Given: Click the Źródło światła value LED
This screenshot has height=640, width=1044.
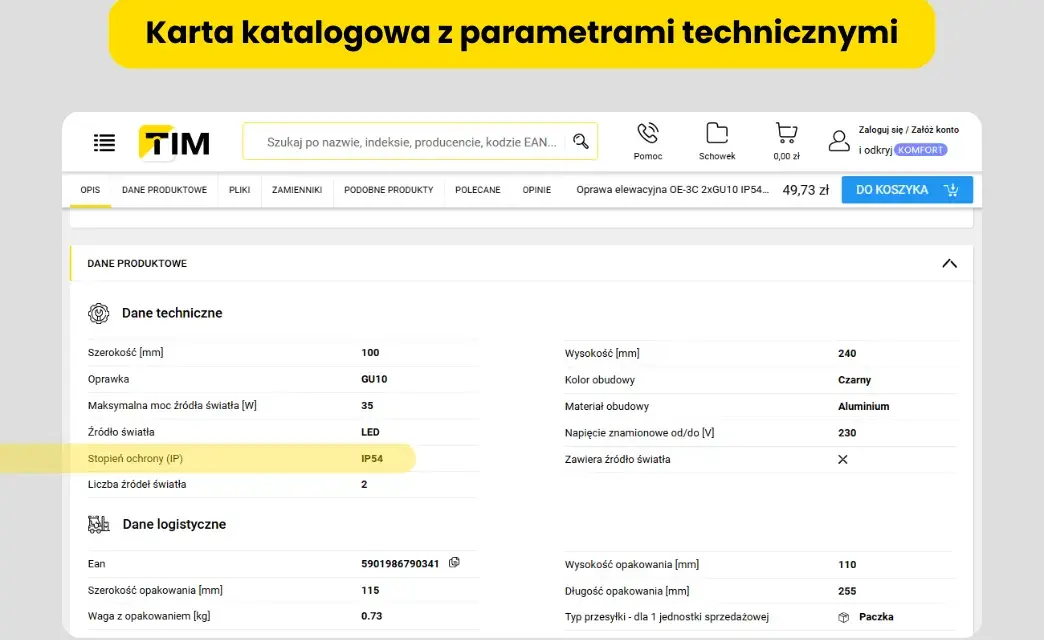Looking at the screenshot, I should pyautogui.click(x=370, y=432).
